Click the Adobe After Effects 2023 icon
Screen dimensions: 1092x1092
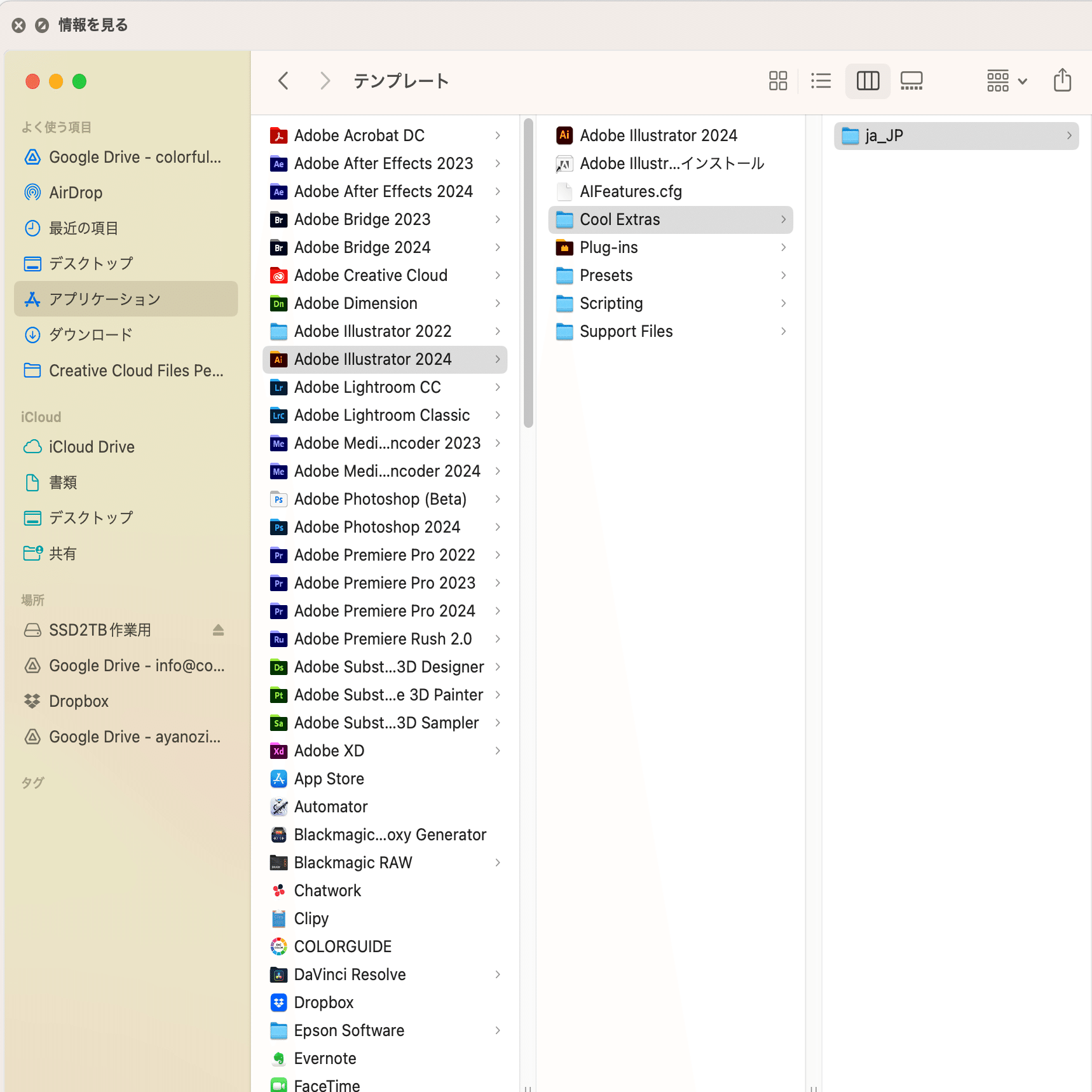tap(278, 163)
